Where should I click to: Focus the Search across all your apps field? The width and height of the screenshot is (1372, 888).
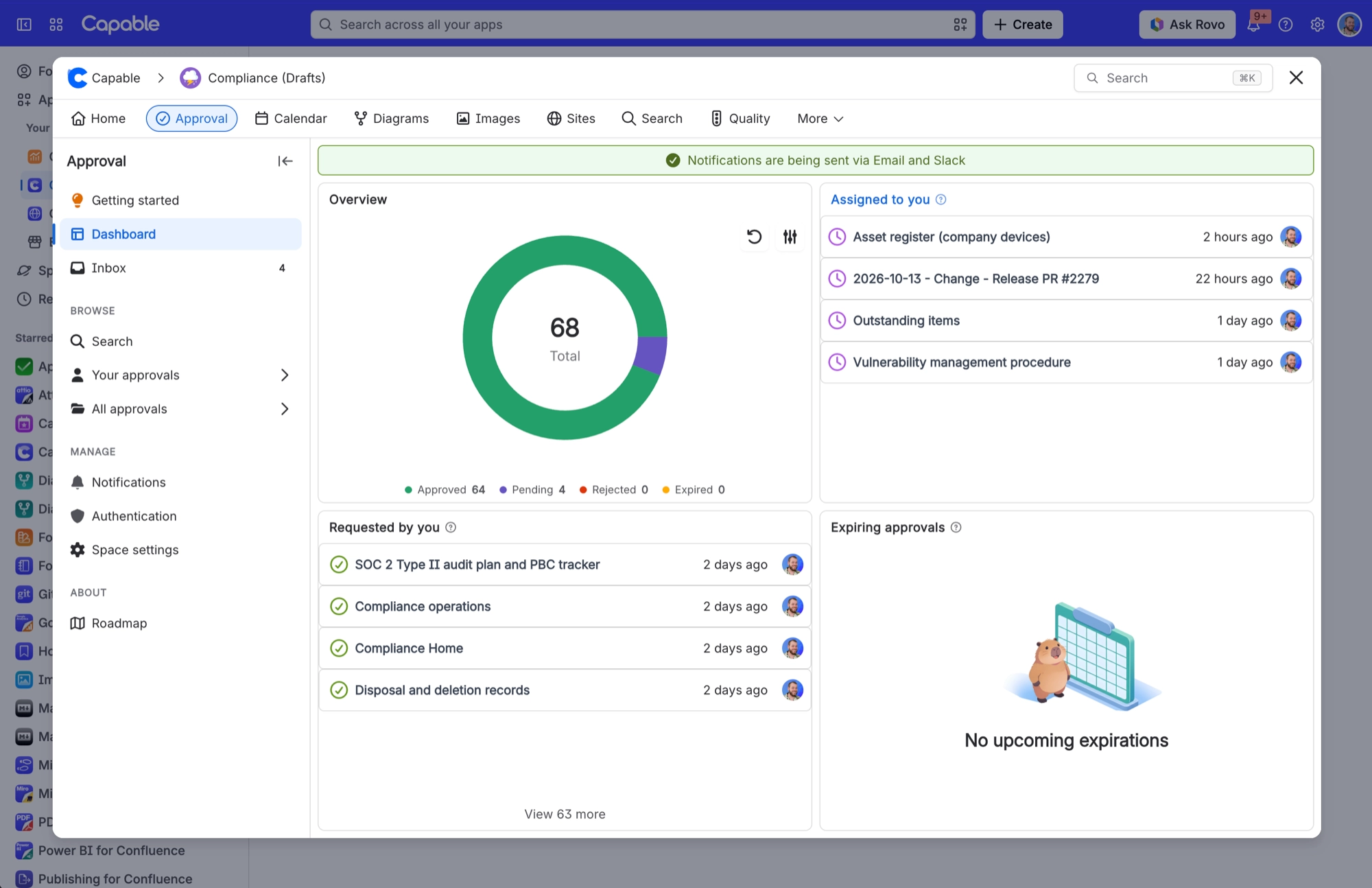click(642, 25)
